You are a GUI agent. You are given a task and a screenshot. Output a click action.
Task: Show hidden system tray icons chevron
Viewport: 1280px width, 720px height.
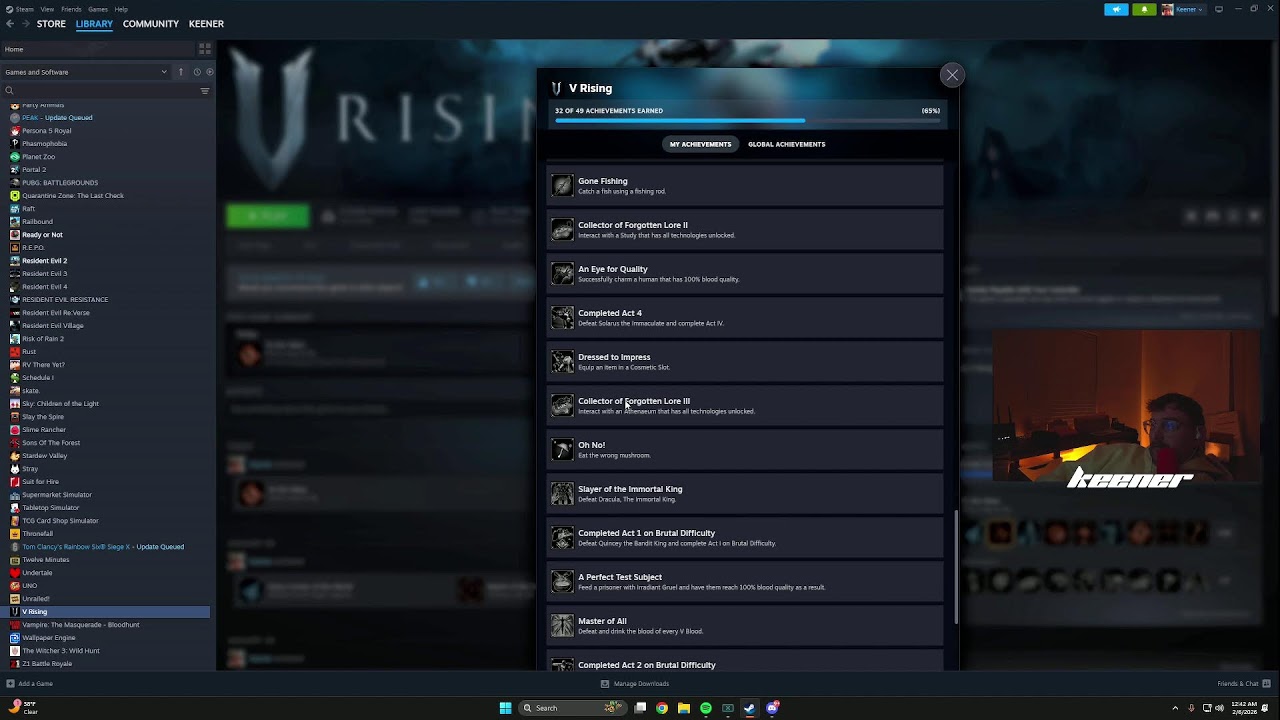click(1175, 708)
